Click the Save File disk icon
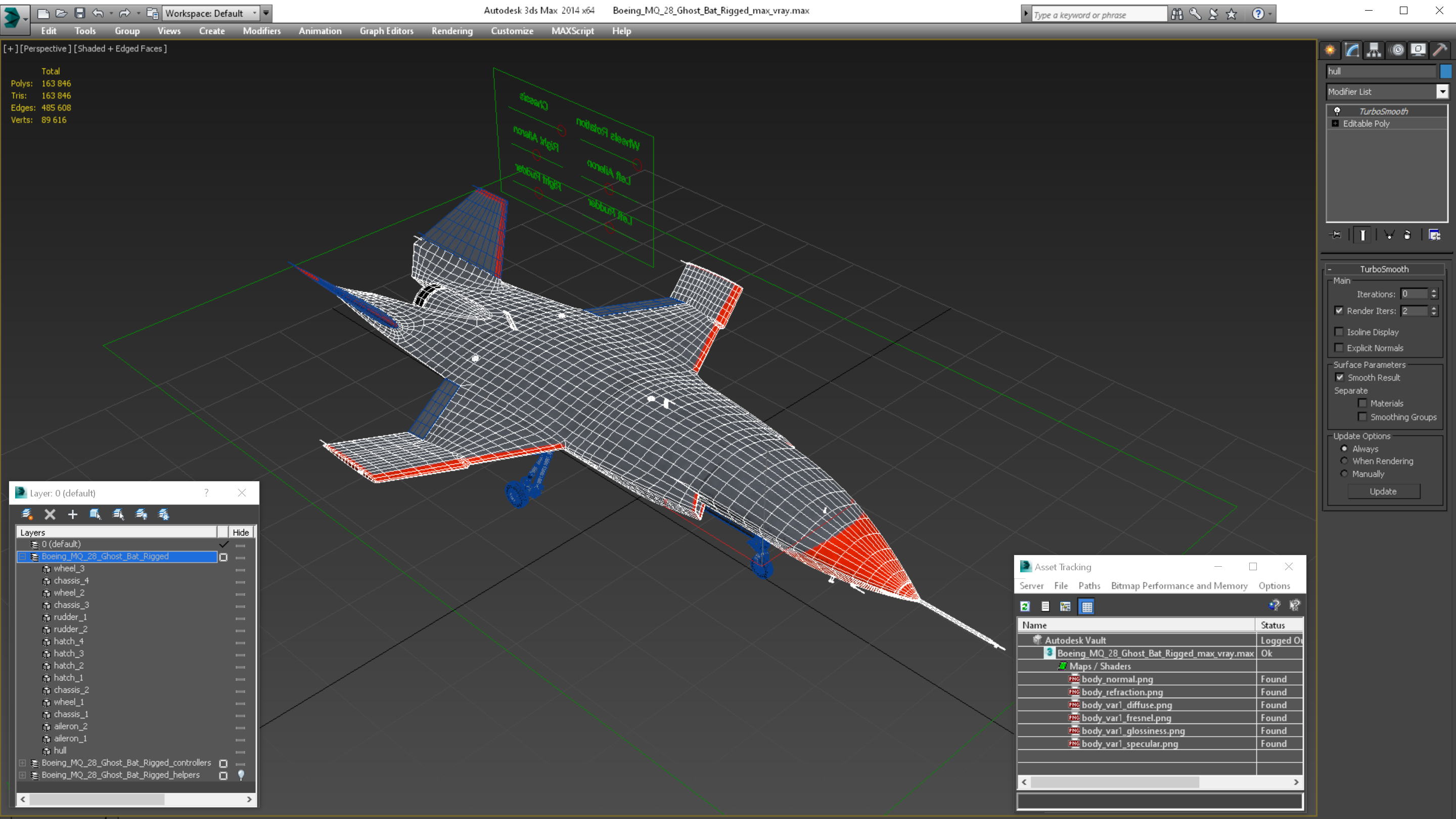The image size is (1456, 819). click(80, 13)
